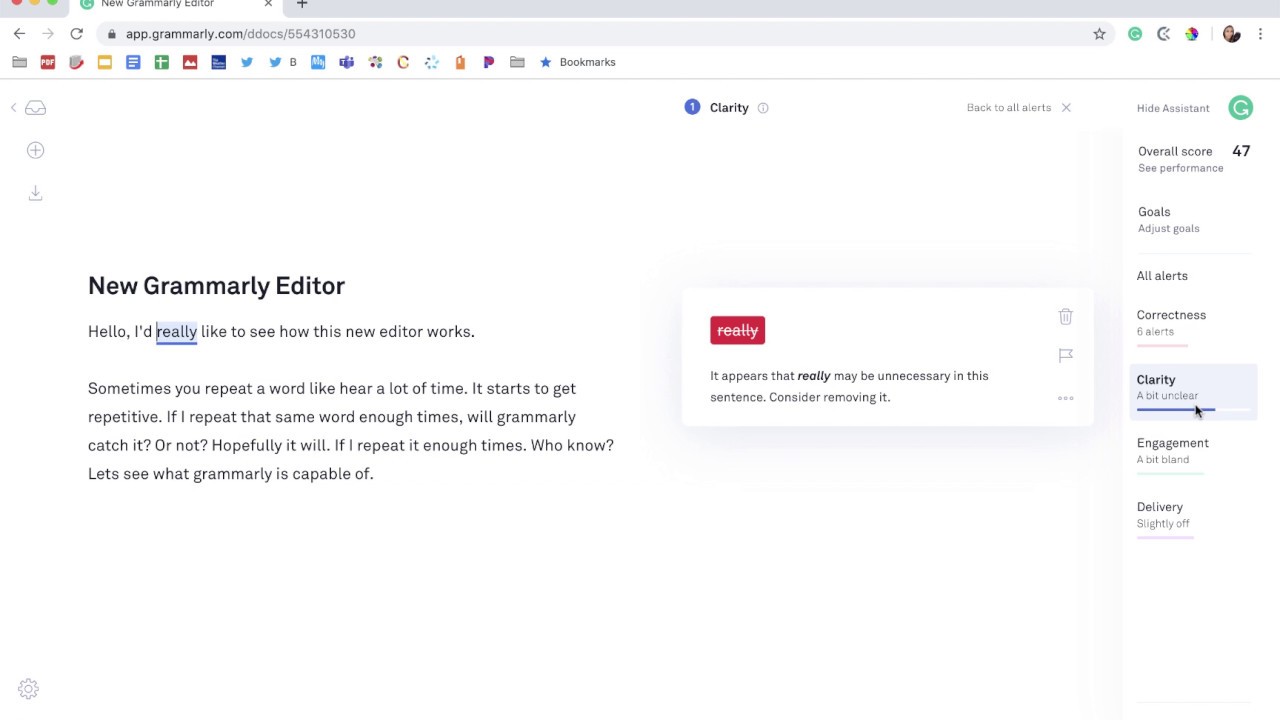Open more options on the suggestion card

[x=1065, y=398]
